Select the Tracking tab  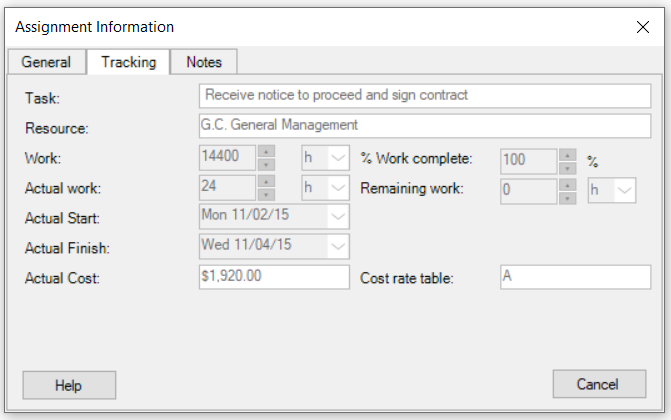128,62
